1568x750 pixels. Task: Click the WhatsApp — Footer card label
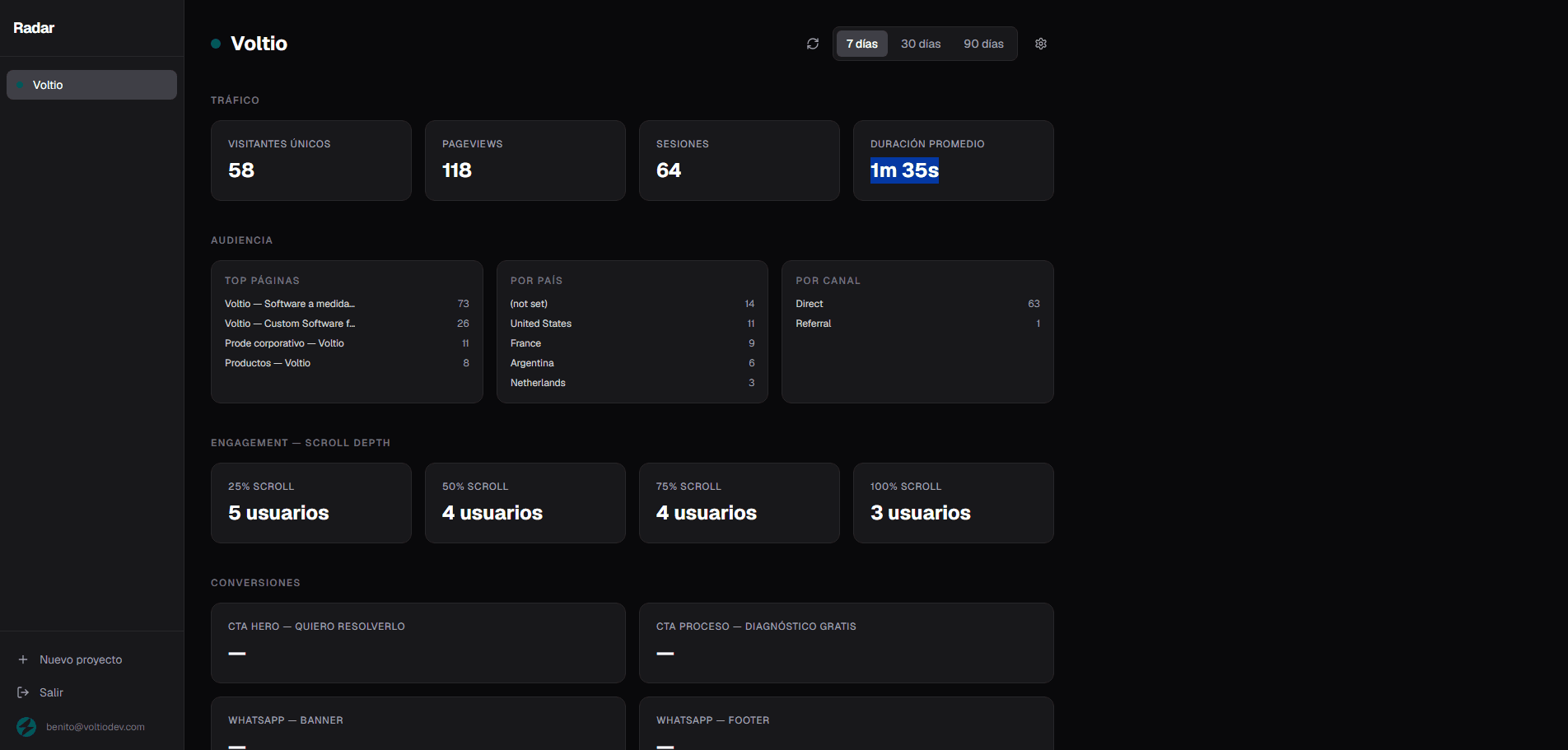pos(713,720)
